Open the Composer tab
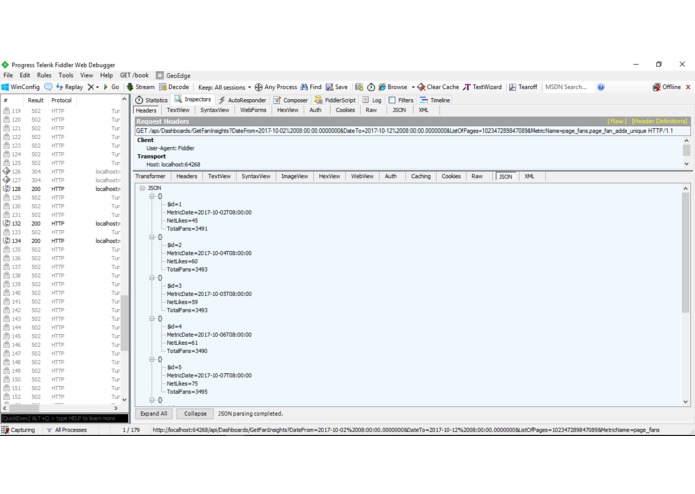 click(290, 100)
